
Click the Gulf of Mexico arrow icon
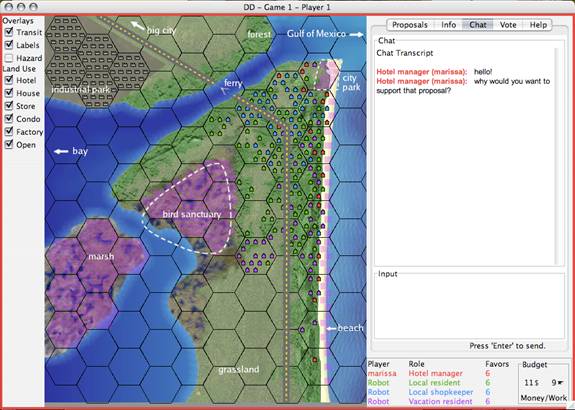click(356, 34)
